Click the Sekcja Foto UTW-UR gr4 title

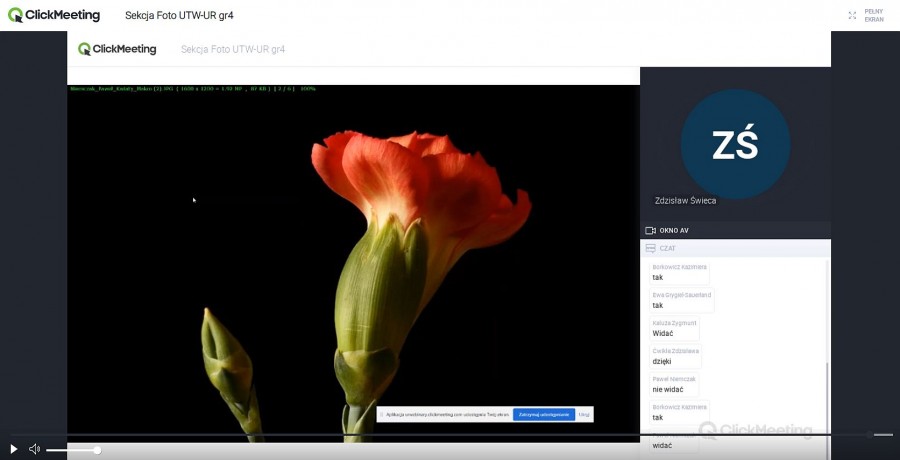click(x=179, y=15)
